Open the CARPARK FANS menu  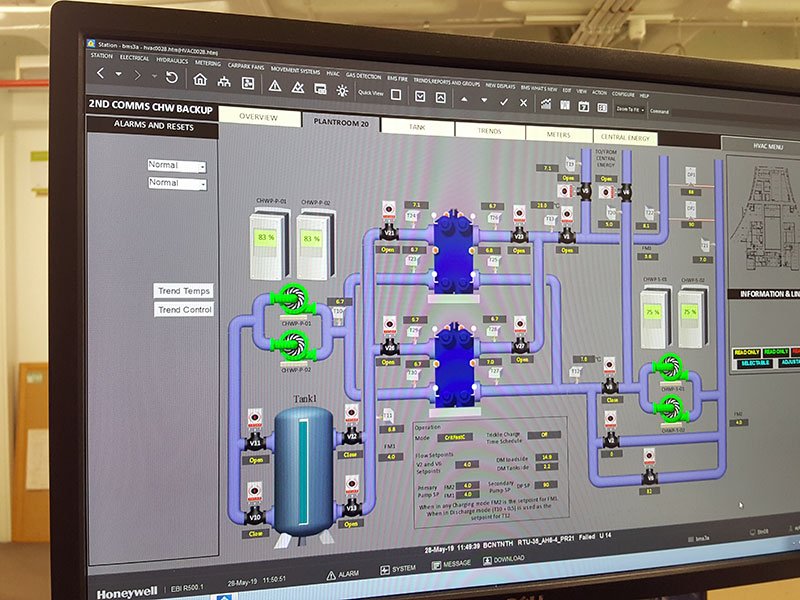tap(246, 66)
